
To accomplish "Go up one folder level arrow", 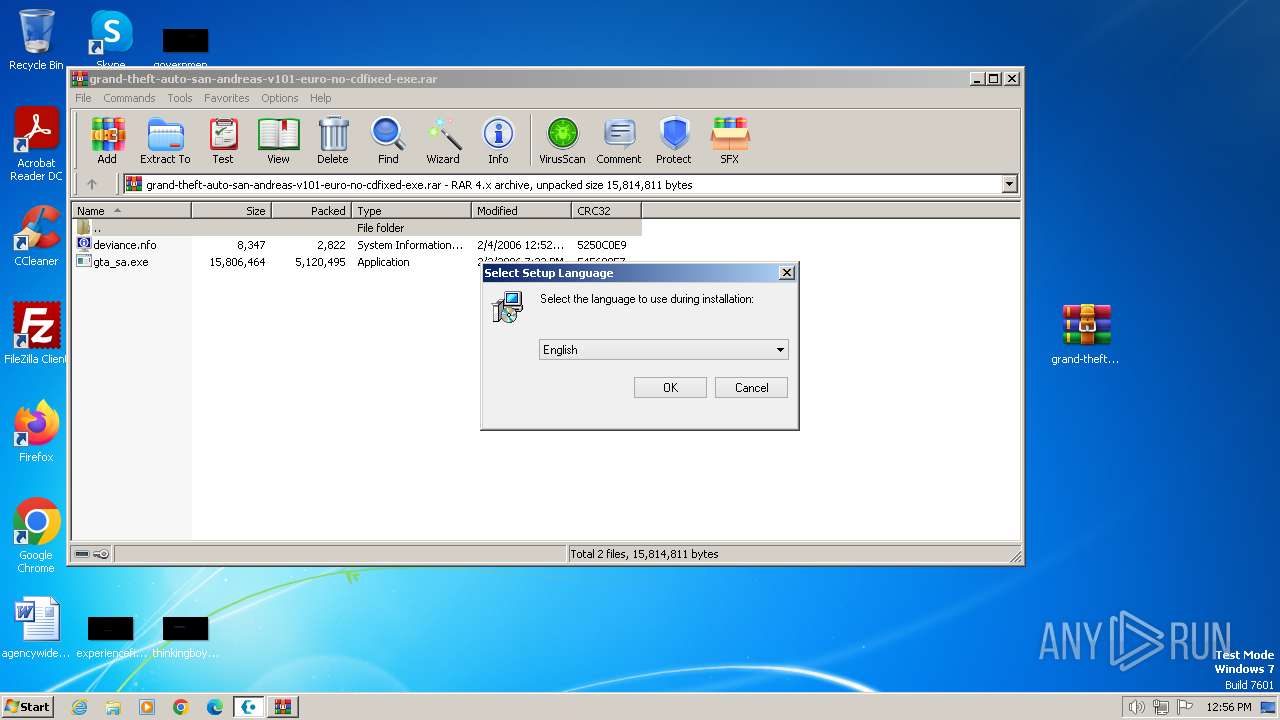I will click(x=92, y=184).
